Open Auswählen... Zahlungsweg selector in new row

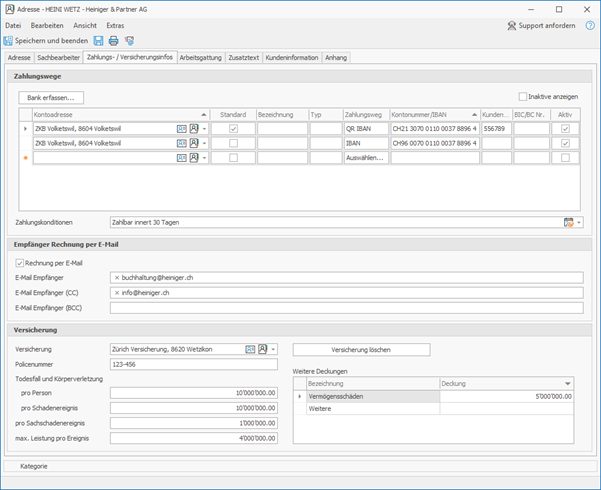(366, 158)
